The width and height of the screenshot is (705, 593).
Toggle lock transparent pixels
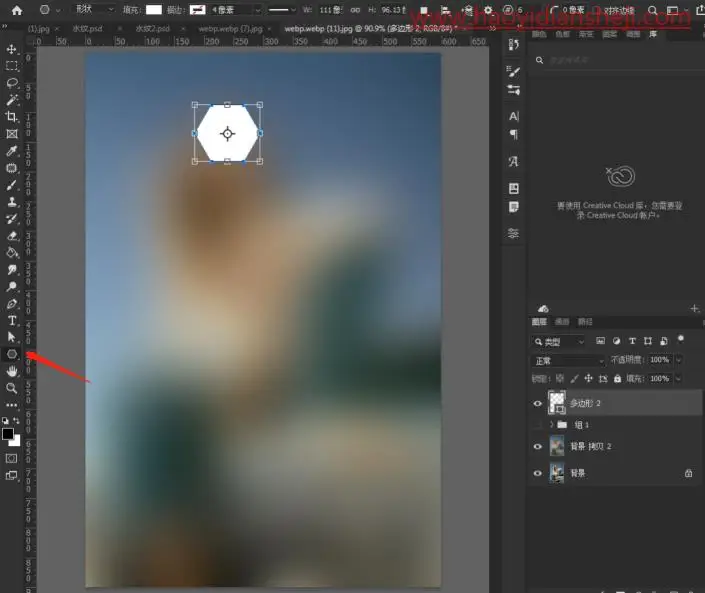tap(560, 379)
